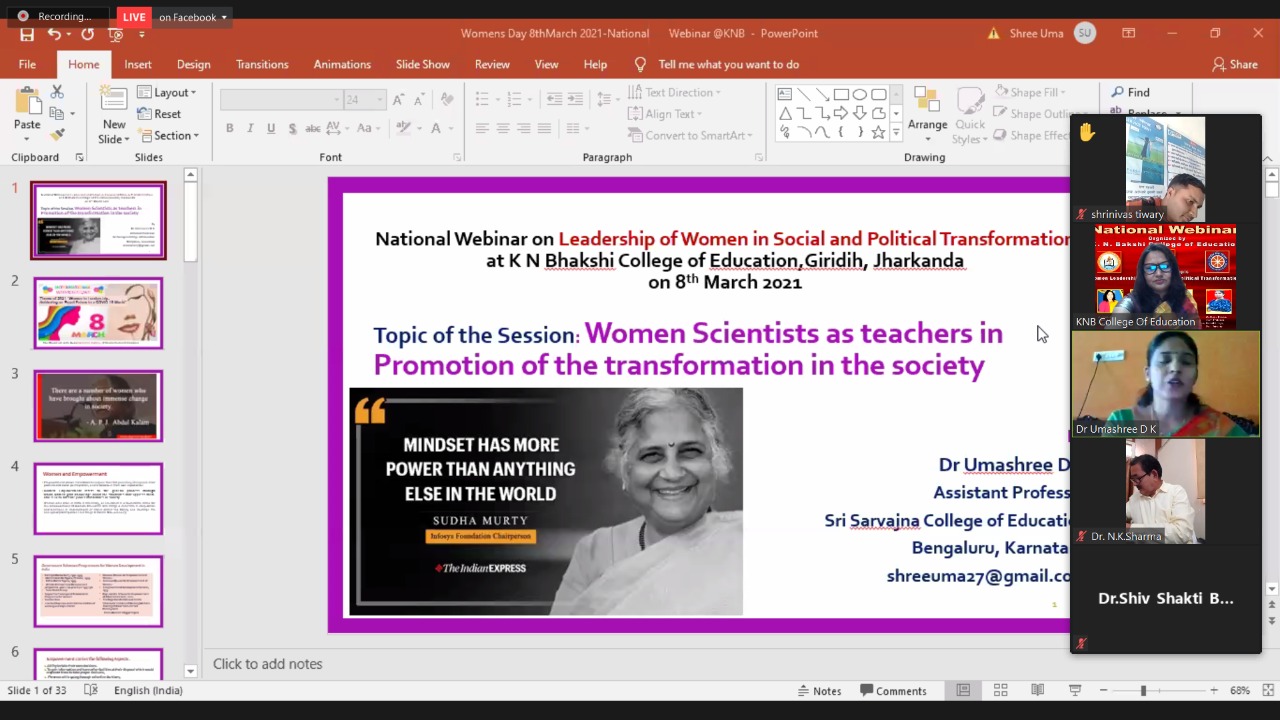Screen dimensions: 1280x720
Task: Apply numbered list formatting
Action: [516, 100]
